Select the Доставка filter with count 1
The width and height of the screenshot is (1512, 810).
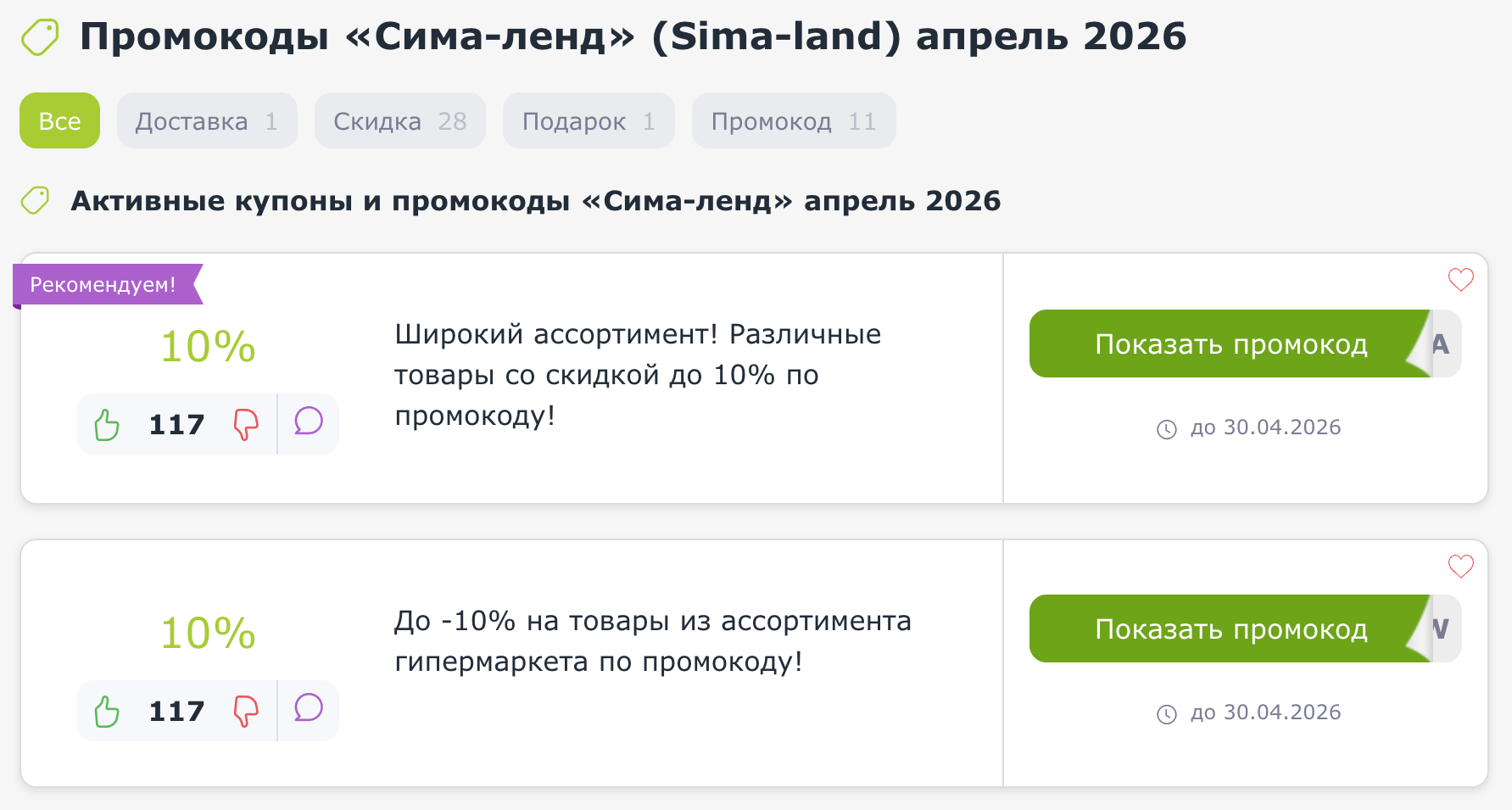[x=206, y=120]
